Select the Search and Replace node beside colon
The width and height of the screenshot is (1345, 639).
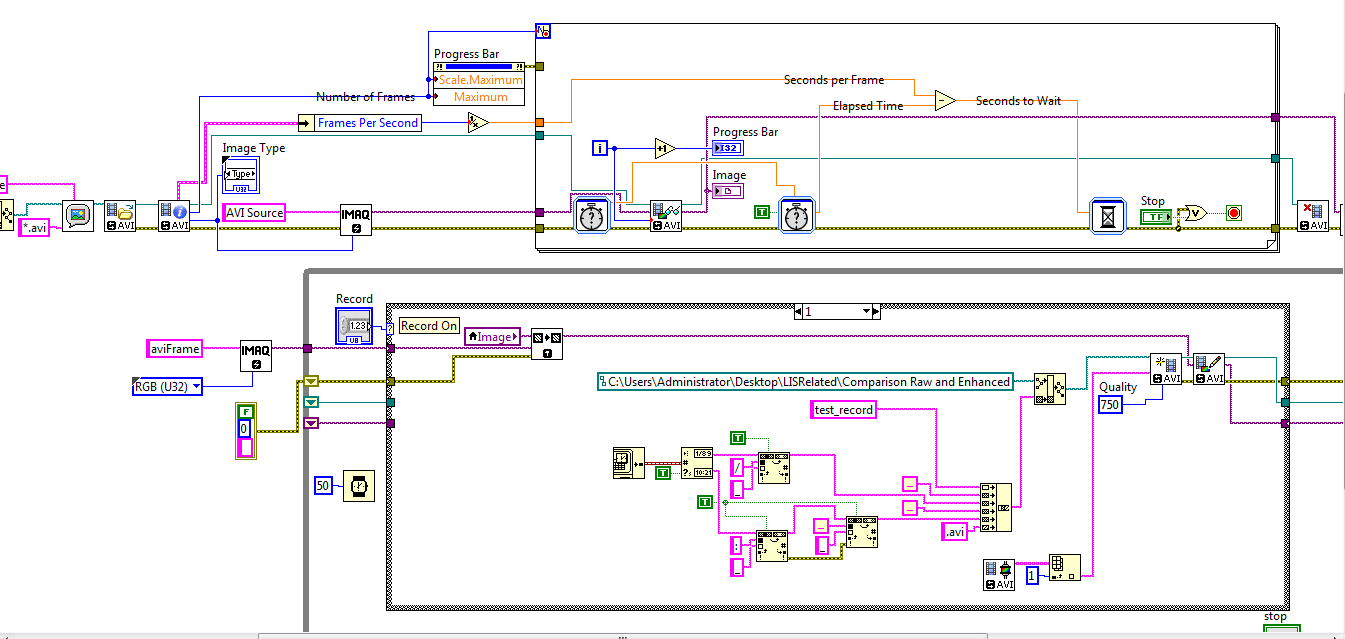coord(771,546)
